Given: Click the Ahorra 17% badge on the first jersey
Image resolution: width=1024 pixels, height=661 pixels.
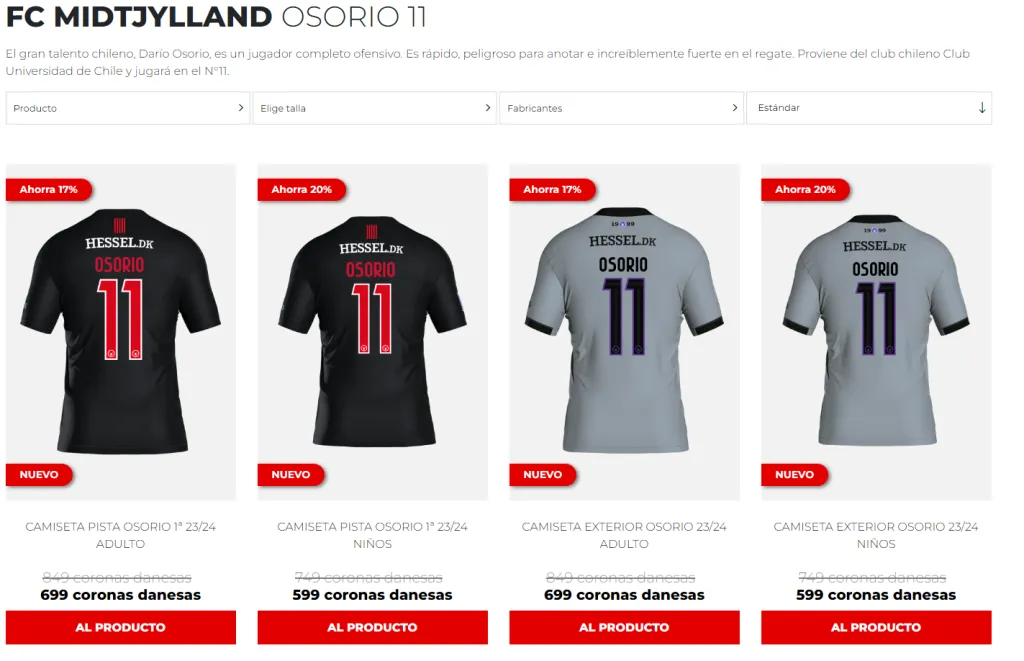Looking at the screenshot, I should click(48, 189).
